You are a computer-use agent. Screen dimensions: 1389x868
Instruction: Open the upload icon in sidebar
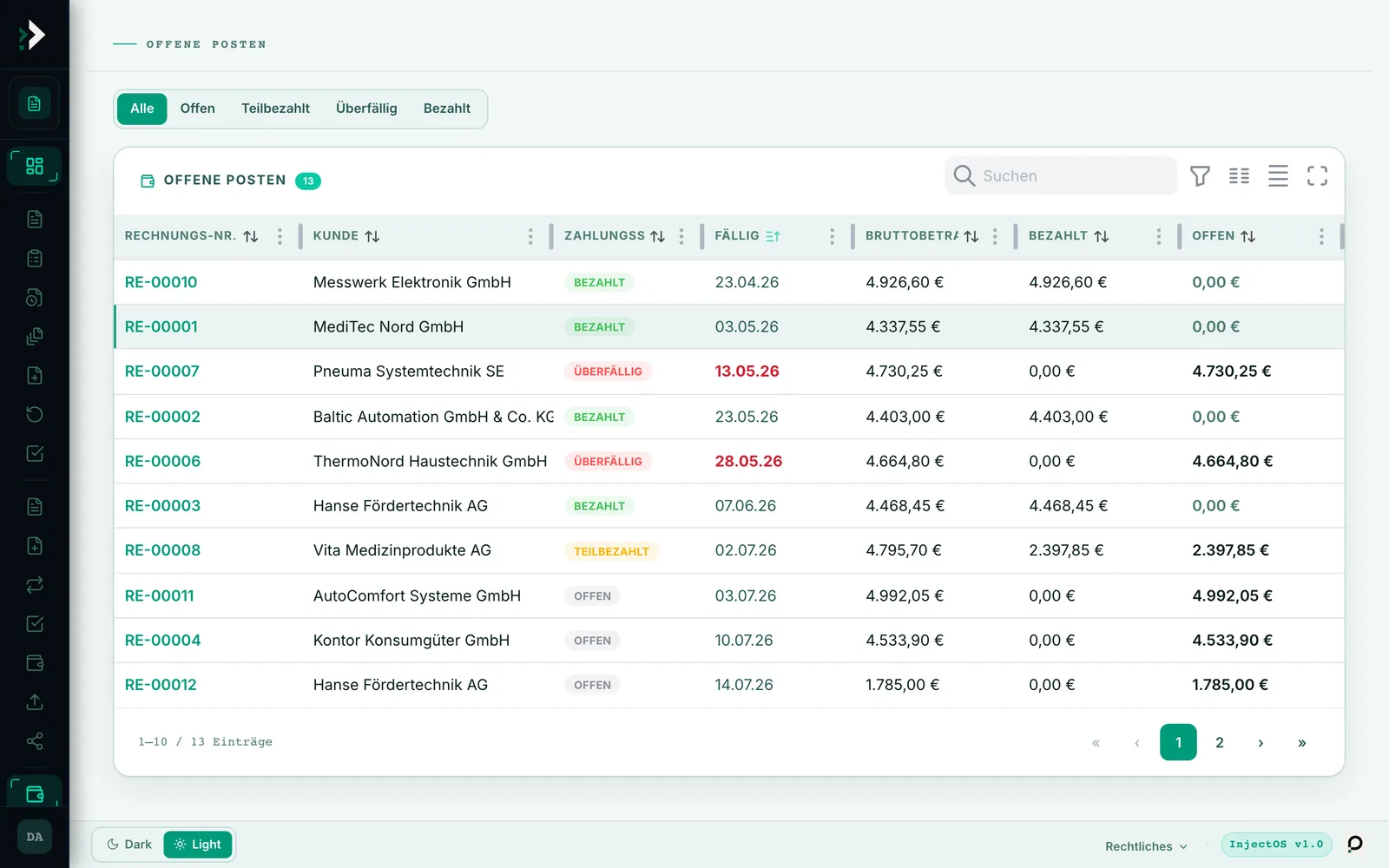coord(35,702)
